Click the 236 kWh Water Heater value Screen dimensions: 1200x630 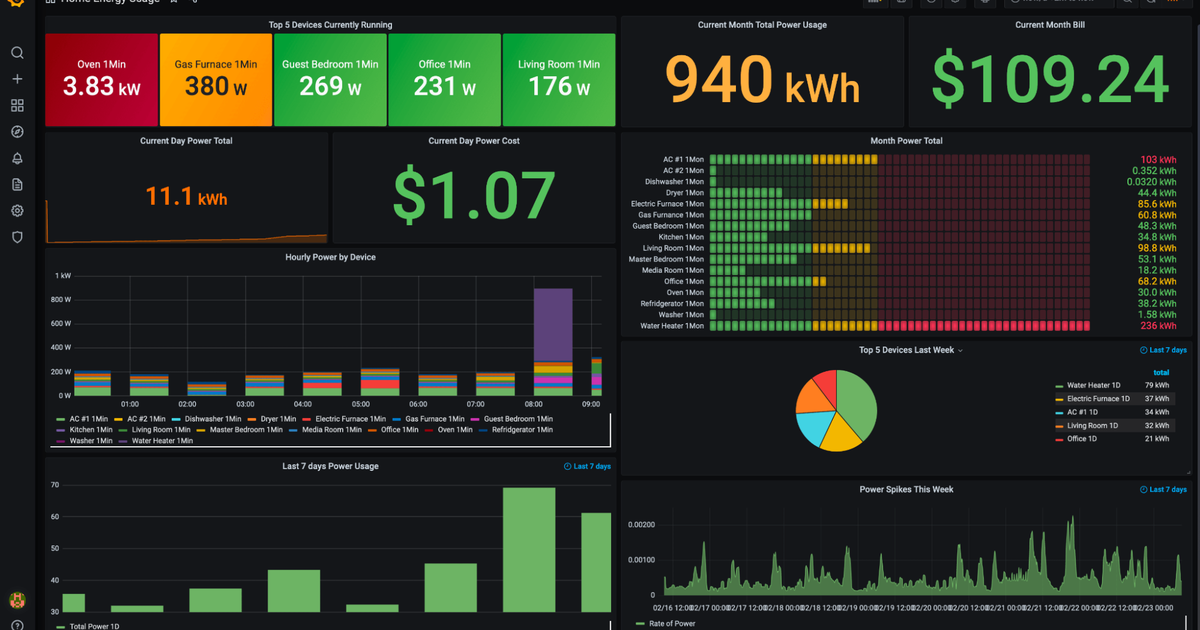[x=1156, y=326]
